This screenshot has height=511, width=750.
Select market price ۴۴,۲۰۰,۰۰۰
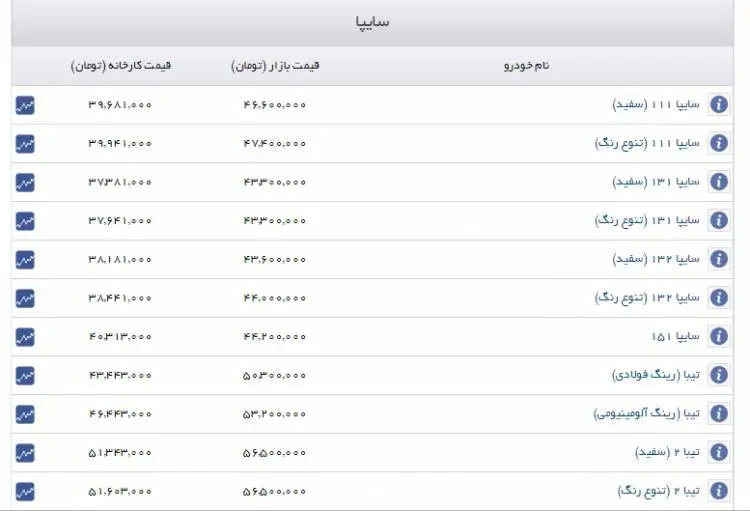coord(275,337)
